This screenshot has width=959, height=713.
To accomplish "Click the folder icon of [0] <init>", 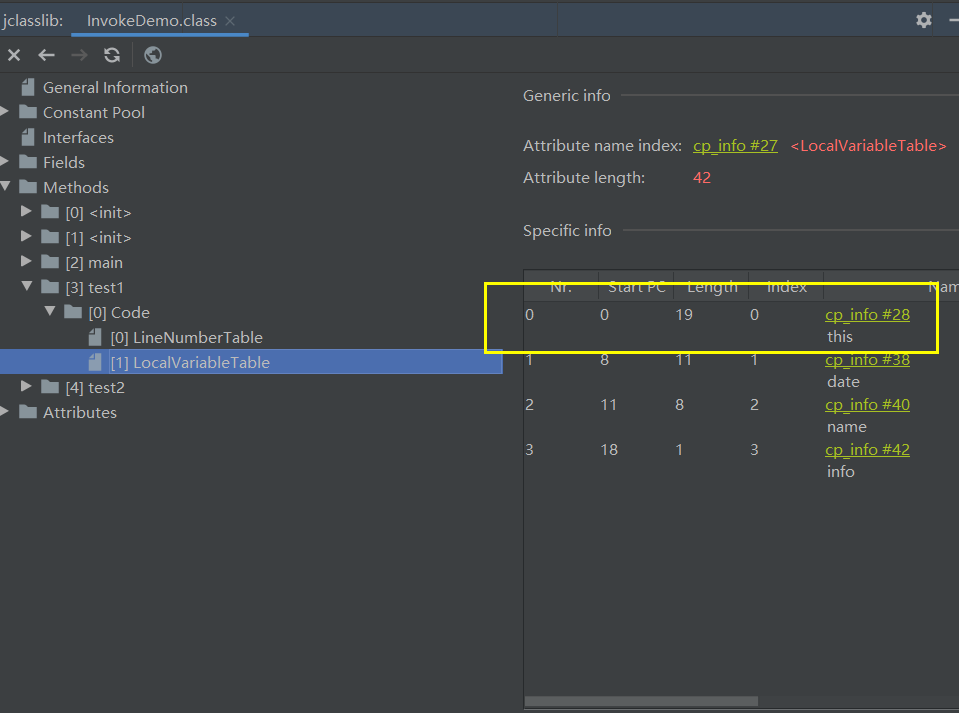I will click(50, 212).
